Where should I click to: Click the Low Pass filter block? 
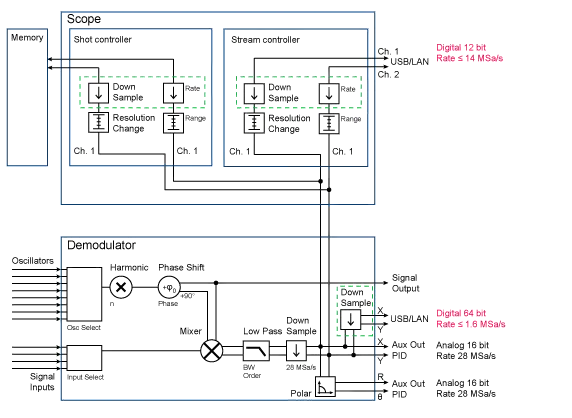click(256, 351)
